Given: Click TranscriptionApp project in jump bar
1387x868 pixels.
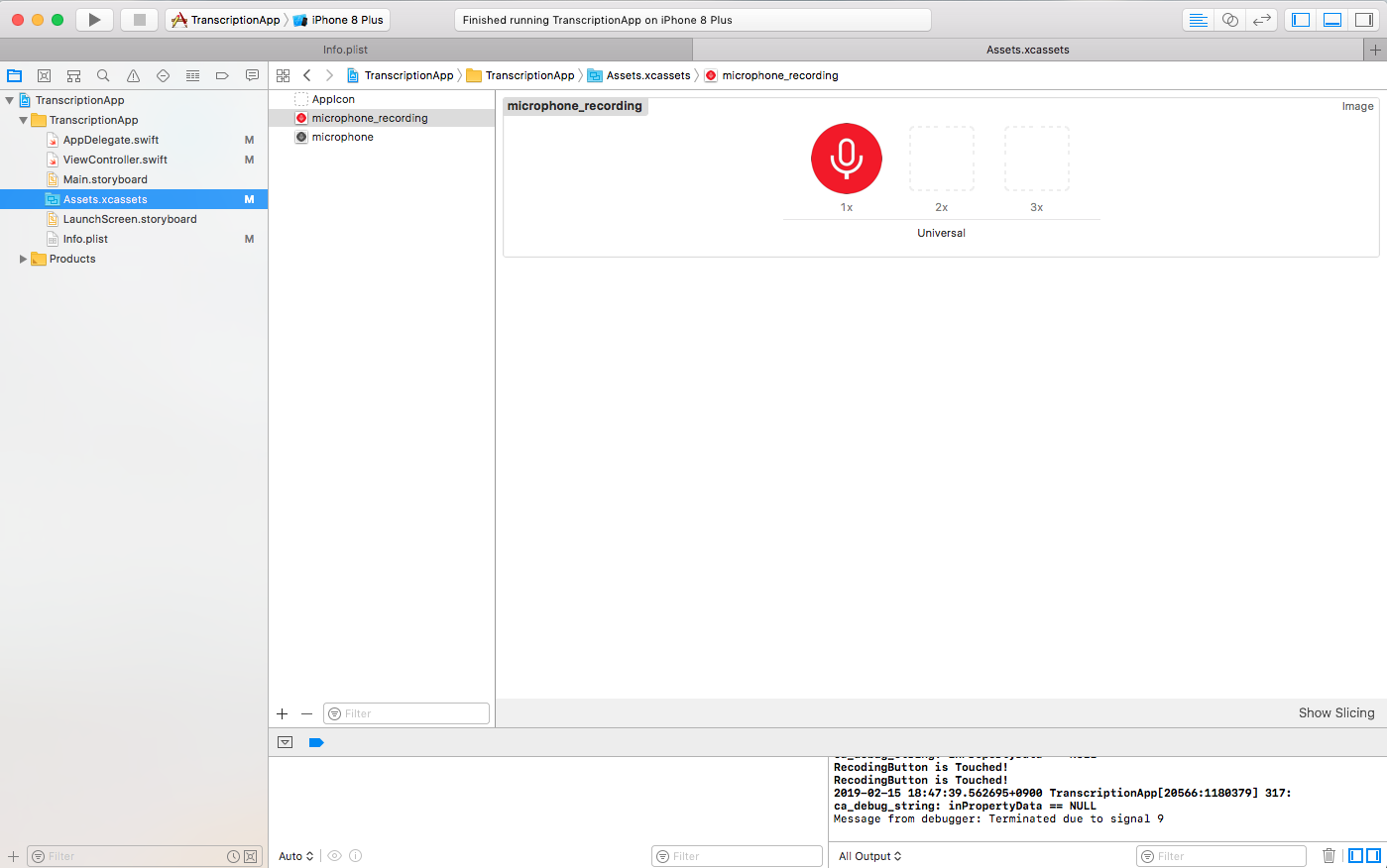Looking at the screenshot, I should click(x=401, y=75).
